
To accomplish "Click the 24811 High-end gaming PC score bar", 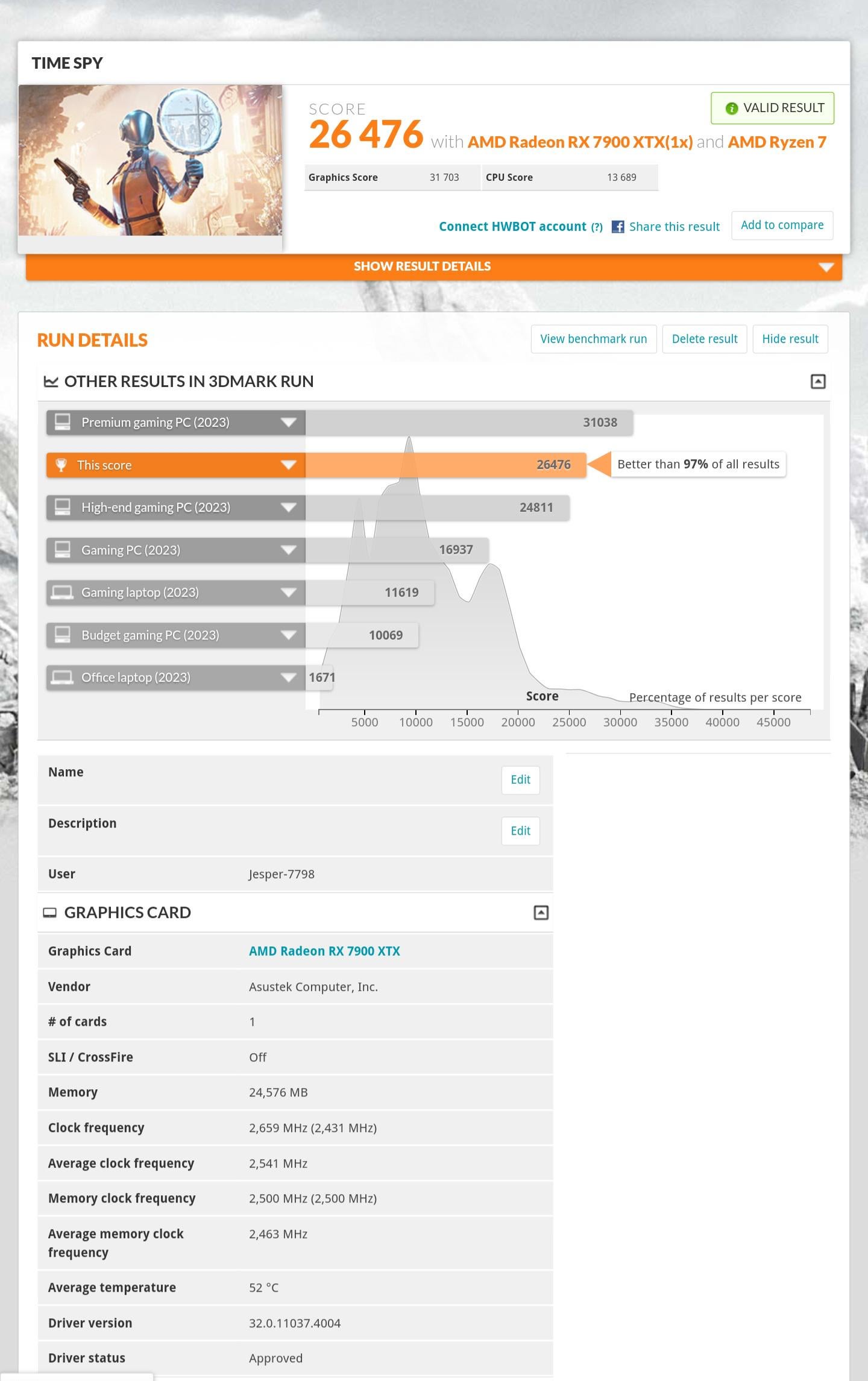I will [438, 508].
